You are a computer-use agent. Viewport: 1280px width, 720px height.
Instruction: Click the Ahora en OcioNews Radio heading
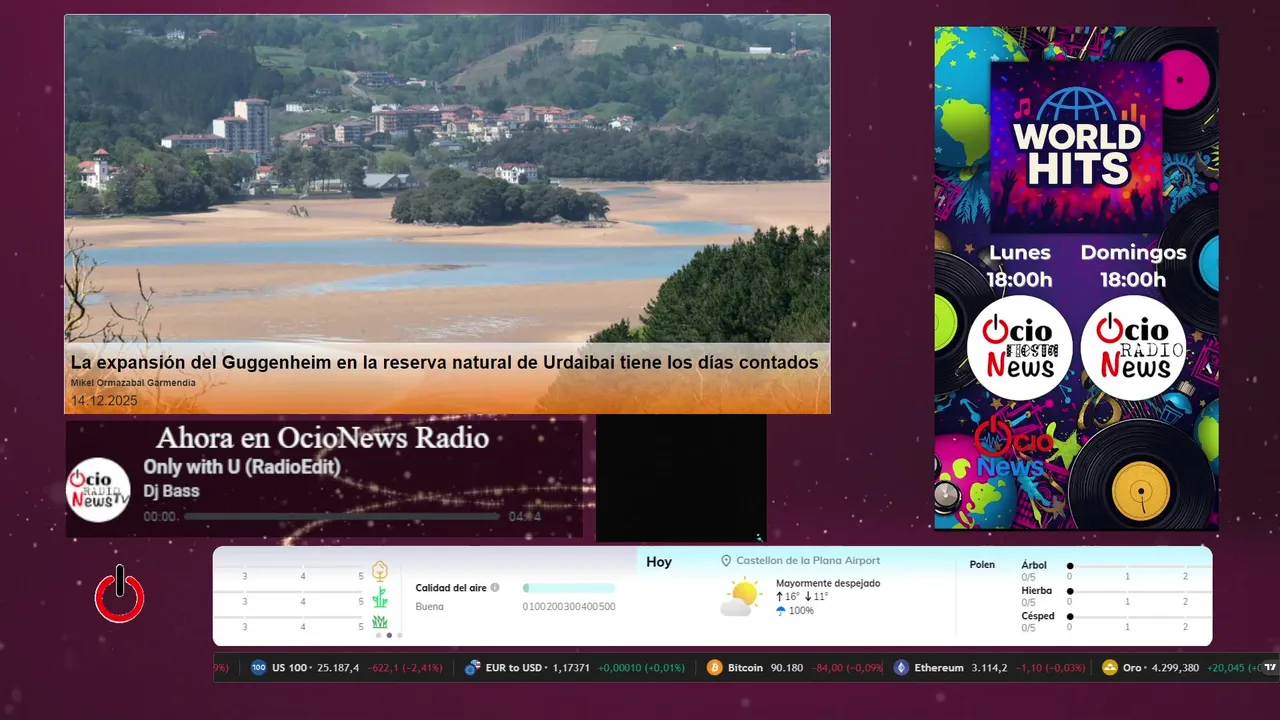[x=322, y=438]
